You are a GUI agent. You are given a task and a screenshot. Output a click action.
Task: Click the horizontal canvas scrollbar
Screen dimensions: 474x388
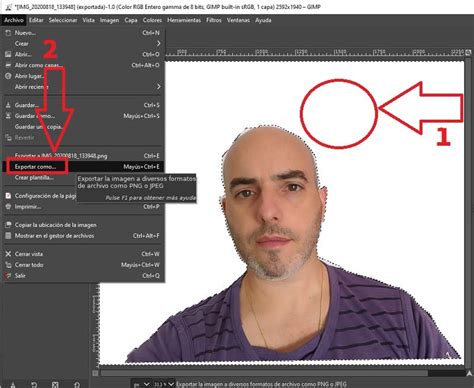[264, 373]
